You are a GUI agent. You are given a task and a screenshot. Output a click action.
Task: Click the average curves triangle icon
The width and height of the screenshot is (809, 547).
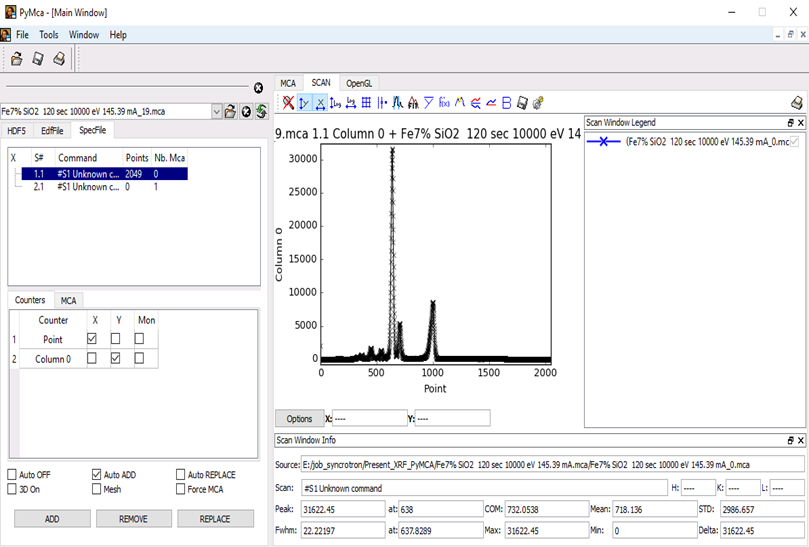click(x=429, y=103)
